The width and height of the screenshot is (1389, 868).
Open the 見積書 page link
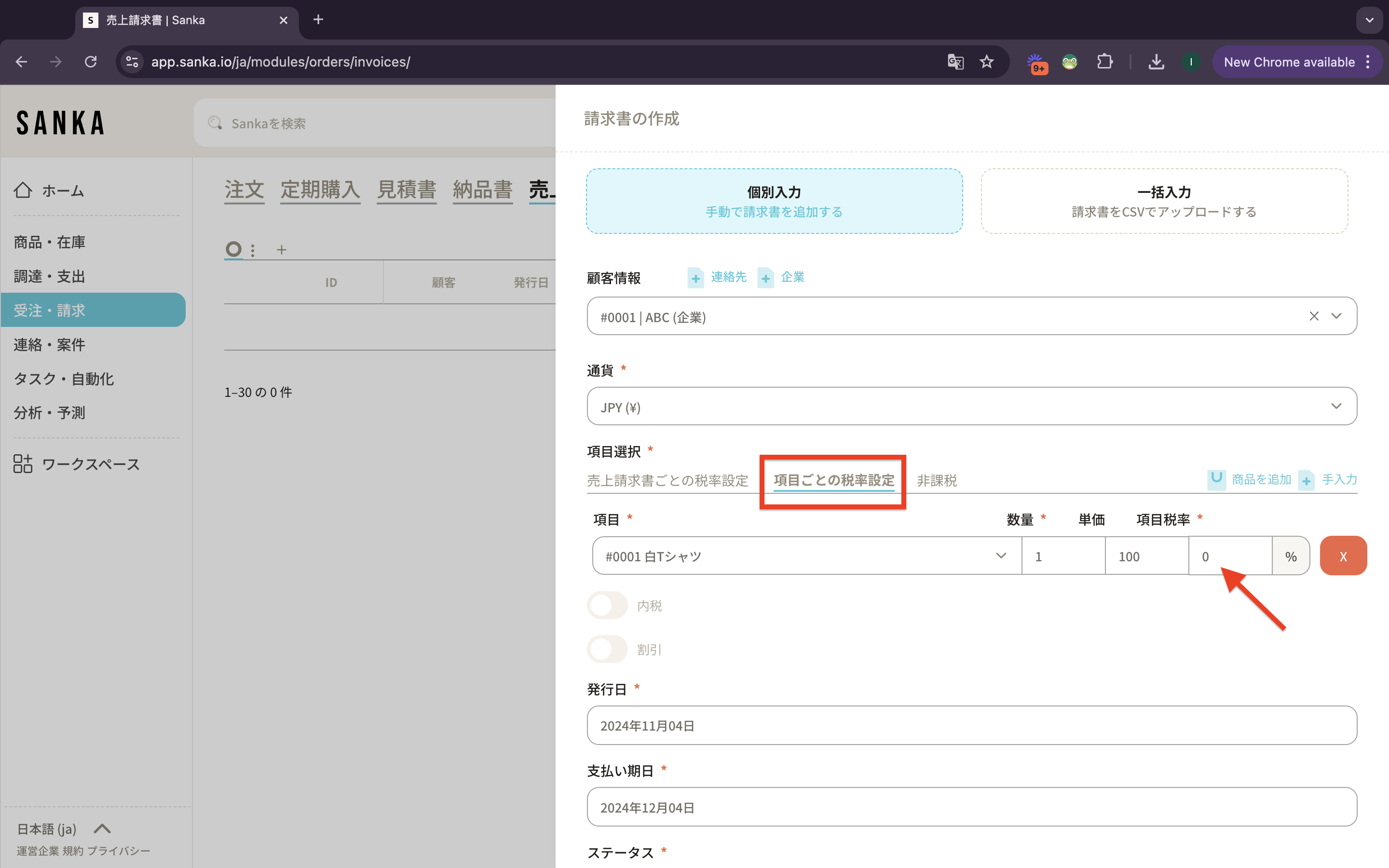coord(407,190)
